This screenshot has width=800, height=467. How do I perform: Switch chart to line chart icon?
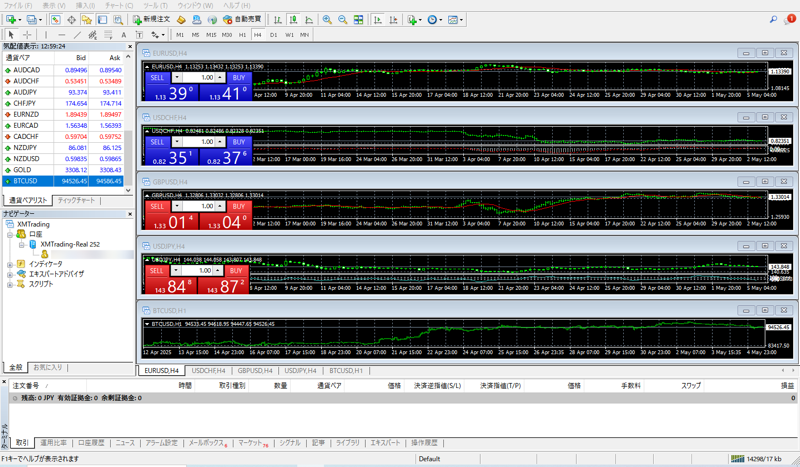coord(309,19)
